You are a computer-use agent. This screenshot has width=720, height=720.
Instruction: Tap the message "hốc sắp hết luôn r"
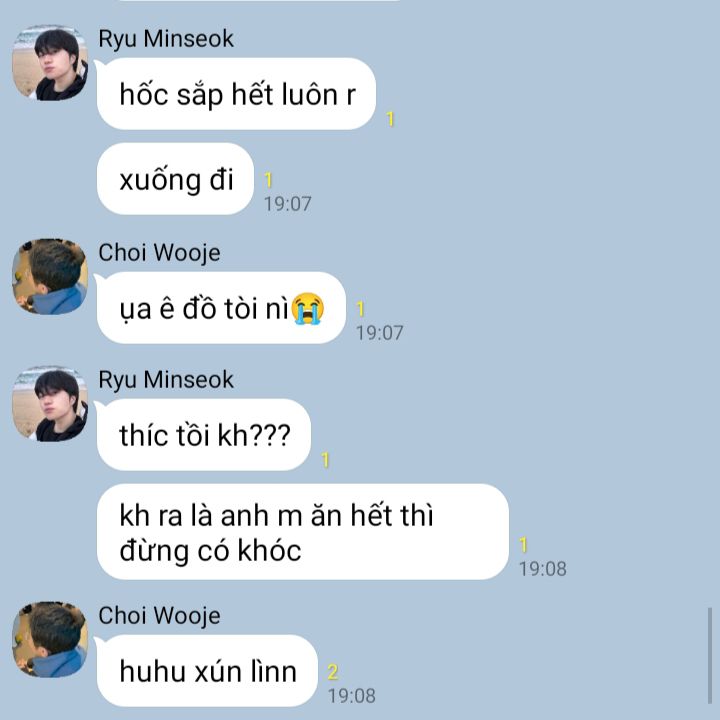point(236,94)
